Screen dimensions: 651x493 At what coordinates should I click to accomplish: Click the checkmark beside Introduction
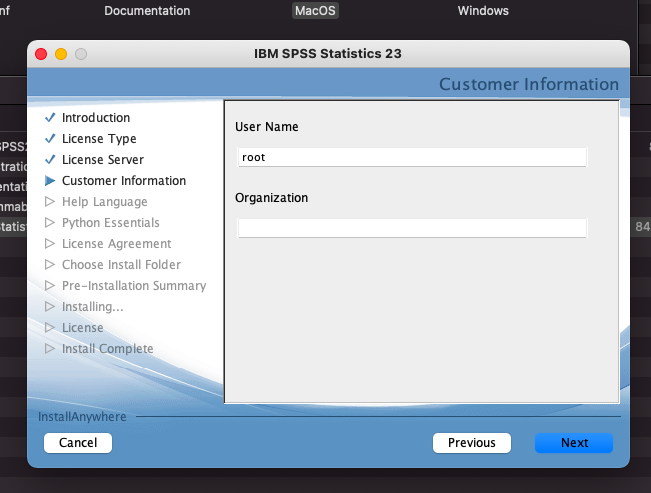50,118
